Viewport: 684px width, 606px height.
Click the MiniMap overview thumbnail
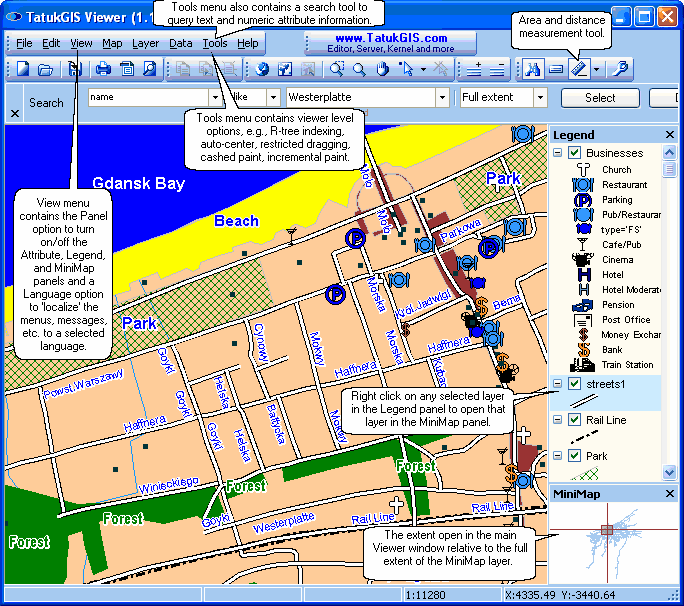tap(613, 543)
